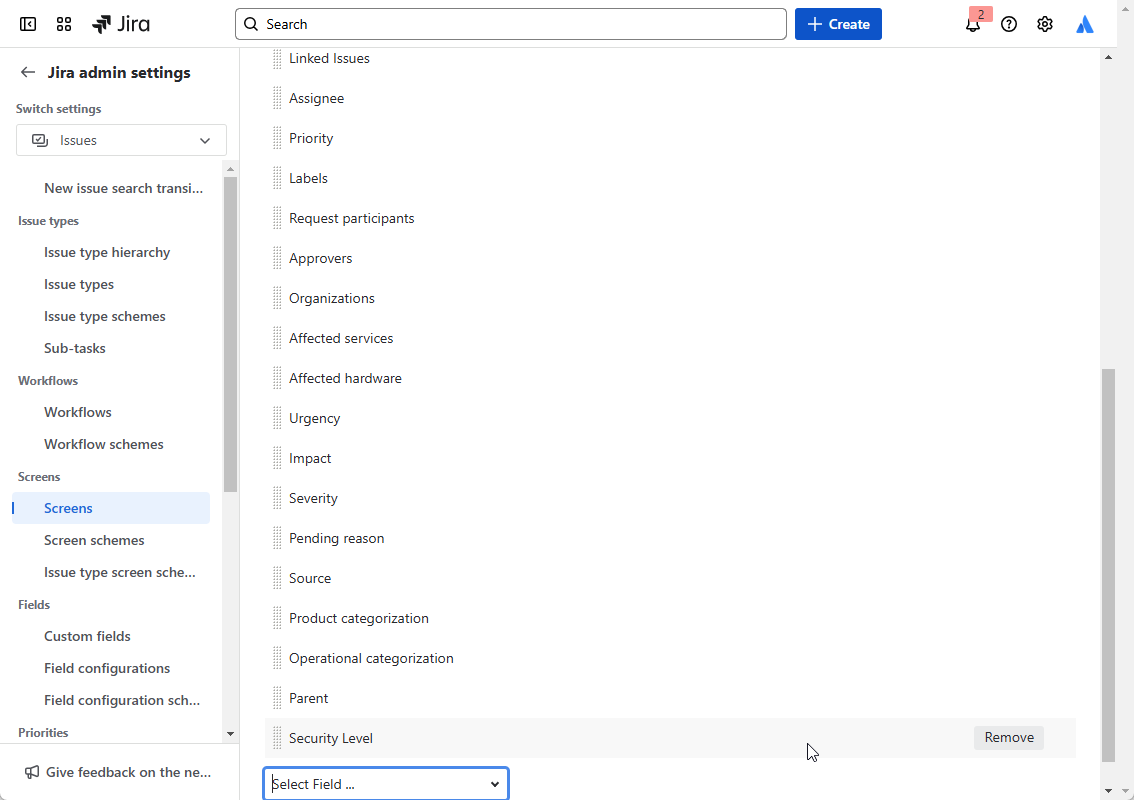Click the Atlassian logo icon
The height and width of the screenshot is (800, 1134).
[x=1084, y=23]
